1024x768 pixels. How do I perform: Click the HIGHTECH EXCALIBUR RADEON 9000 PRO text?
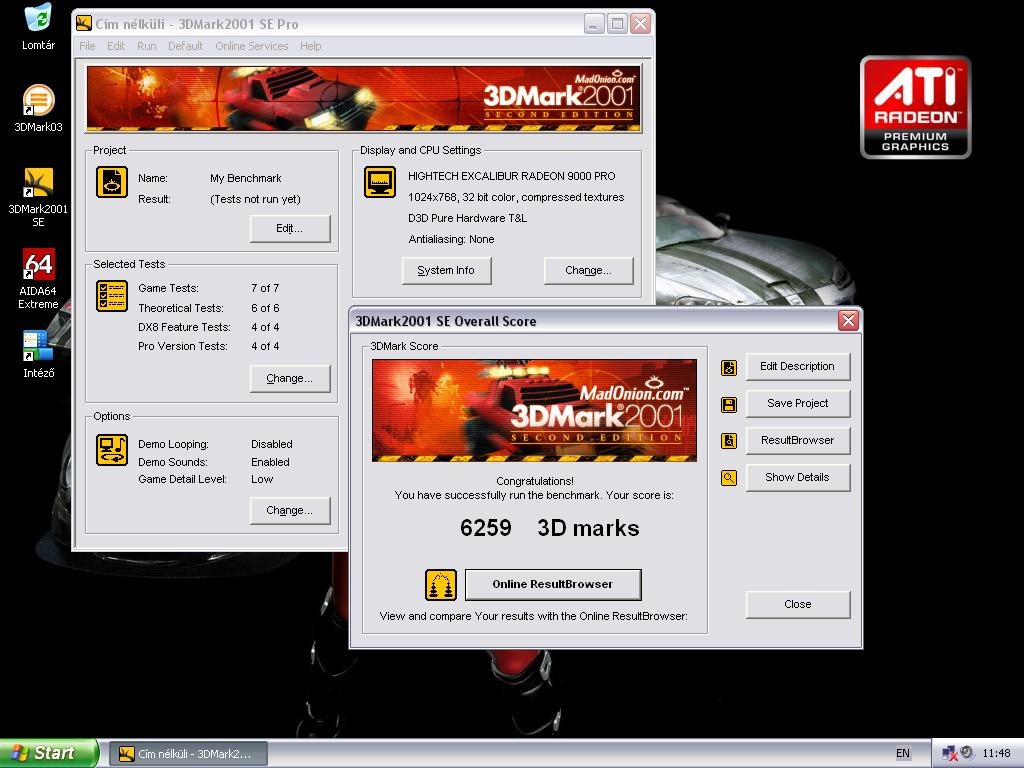511,176
